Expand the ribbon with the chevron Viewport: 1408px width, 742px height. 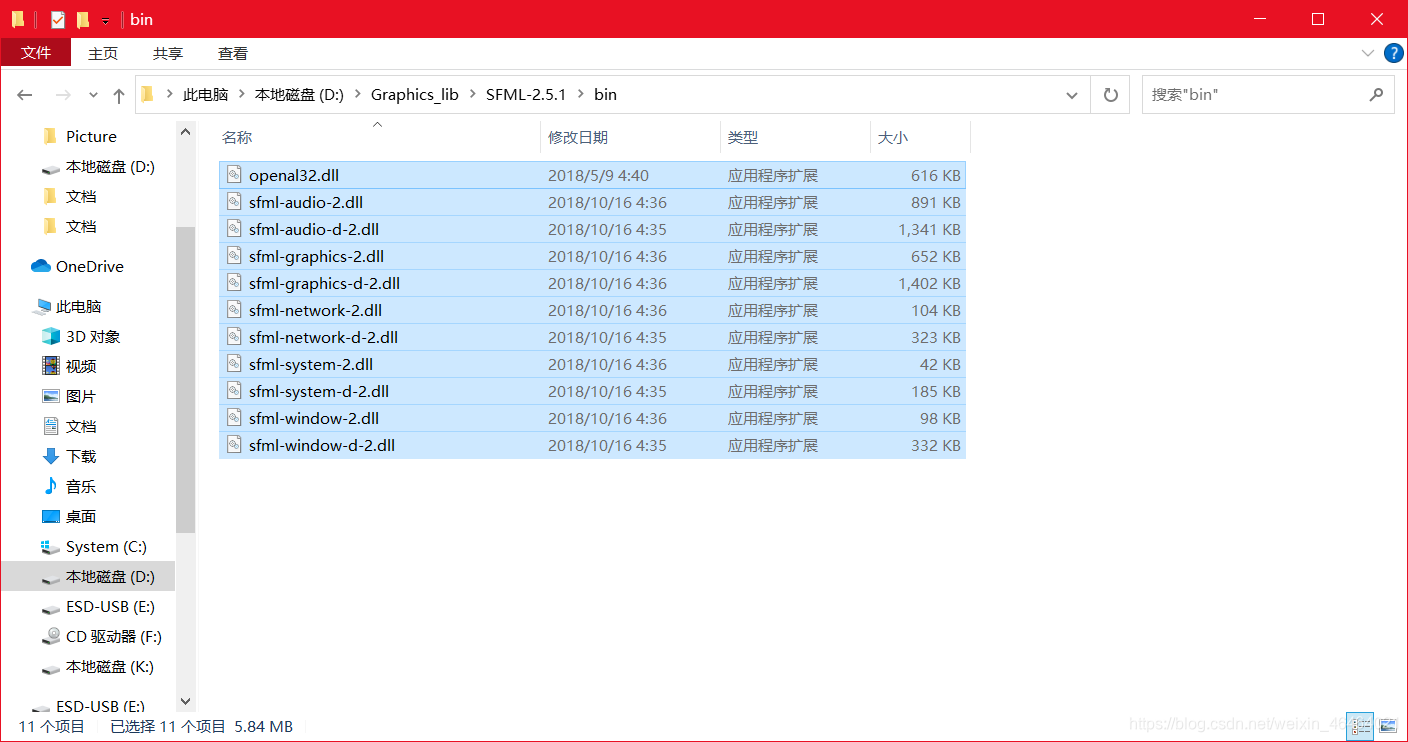pos(1368,53)
